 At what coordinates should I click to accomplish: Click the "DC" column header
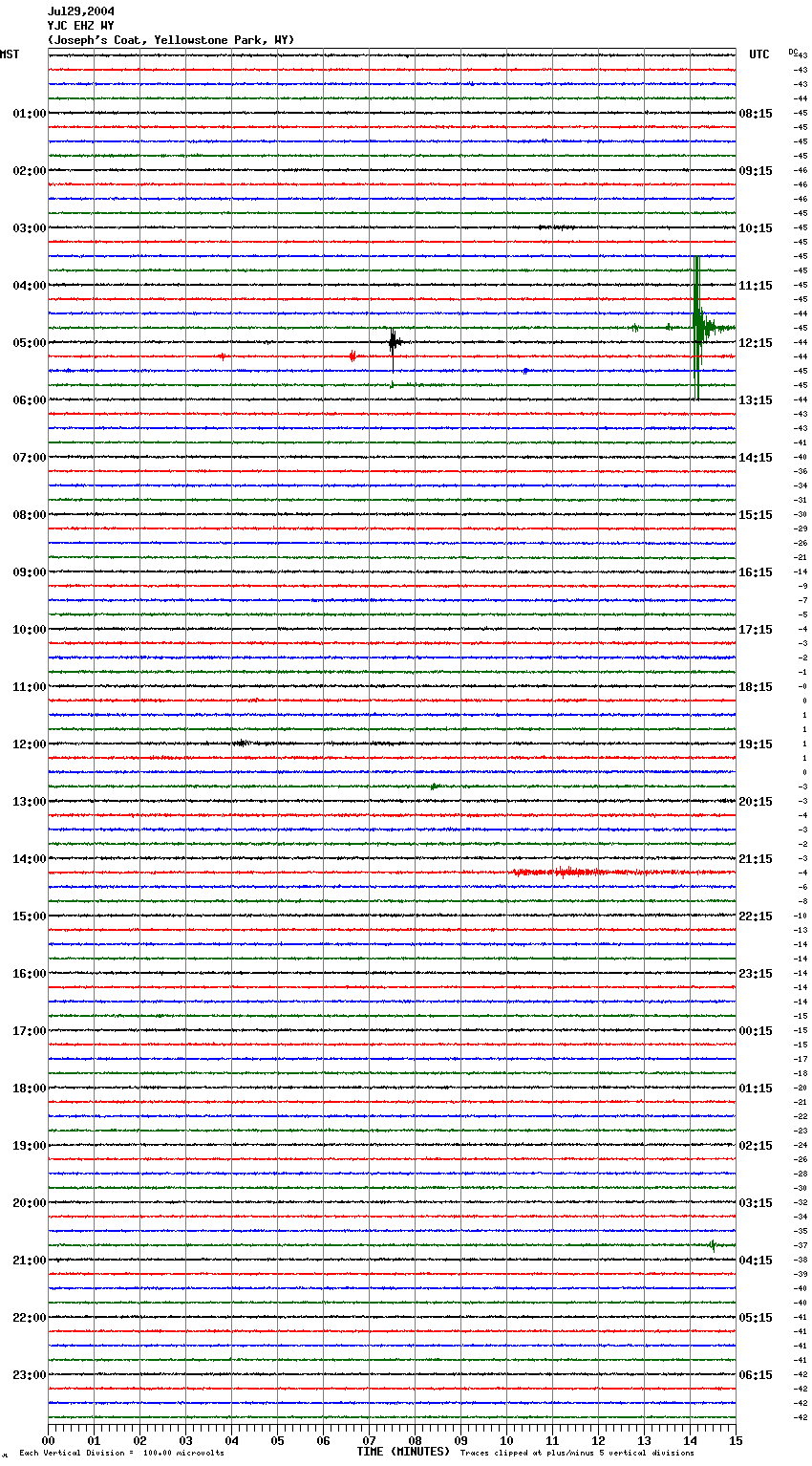[792, 52]
